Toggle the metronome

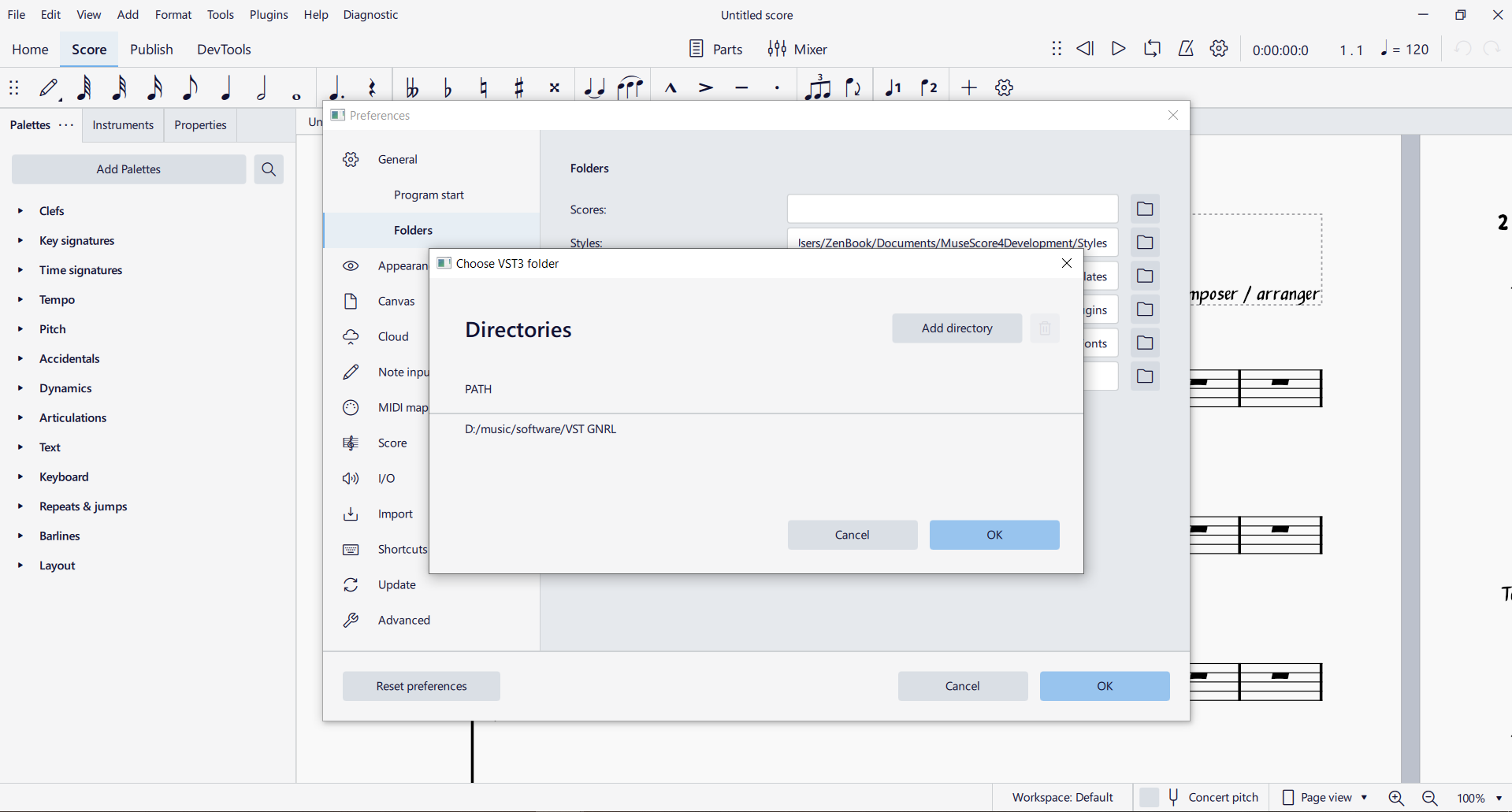[1186, 50]
